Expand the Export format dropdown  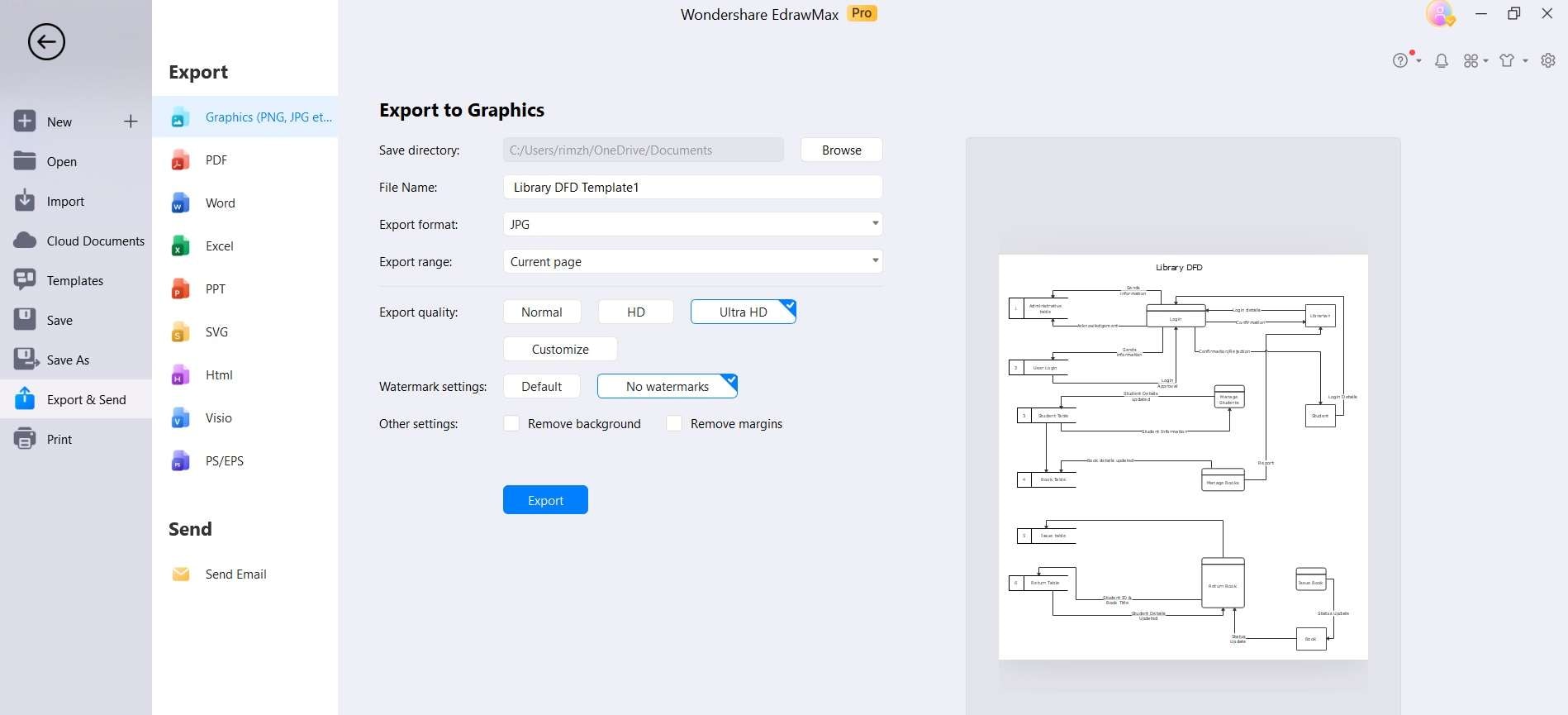coord(875,224)
